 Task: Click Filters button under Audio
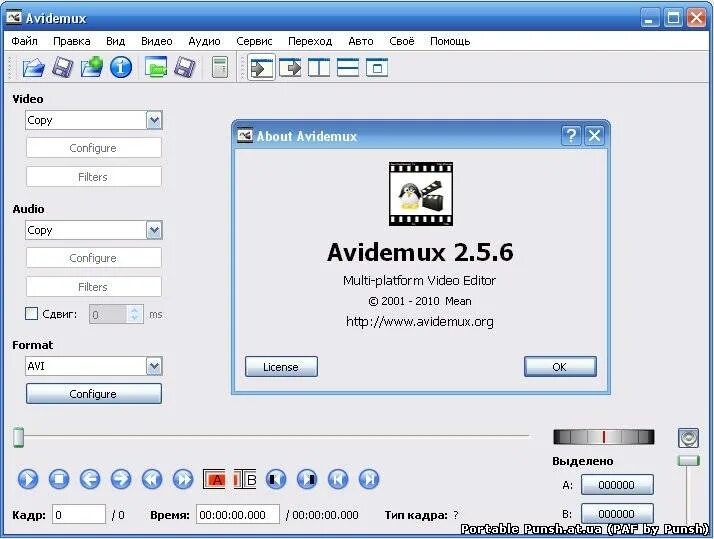pyautogui.click(x=93, y=287)
